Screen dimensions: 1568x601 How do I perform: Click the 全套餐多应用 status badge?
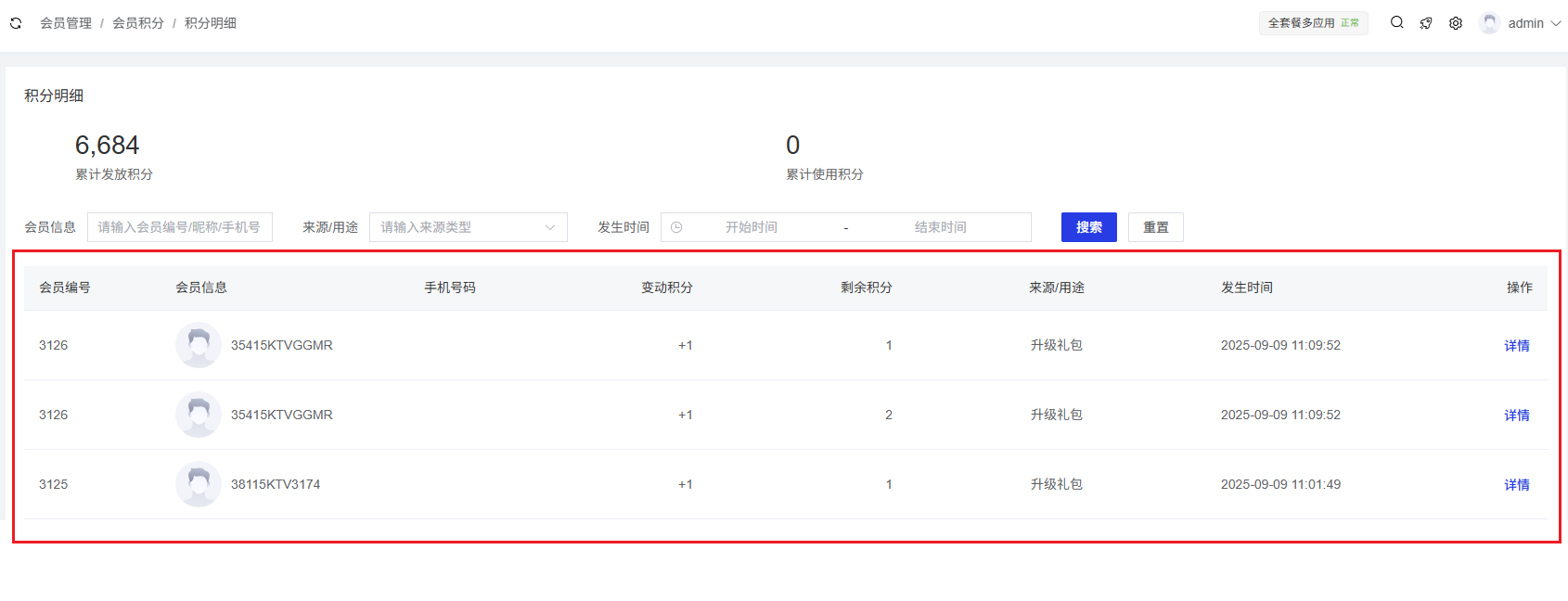[x=1313, y=23]
